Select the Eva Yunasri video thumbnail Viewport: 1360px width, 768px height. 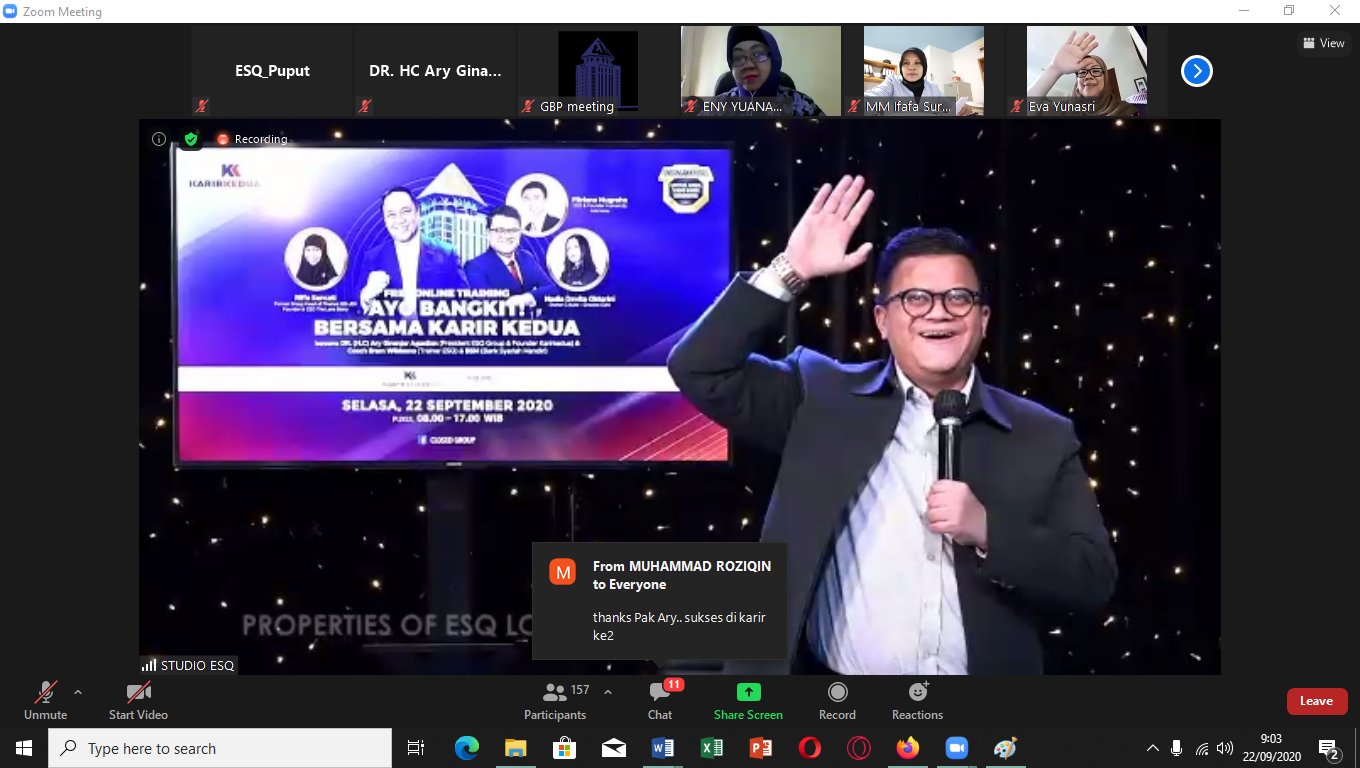coord(1086,70)
